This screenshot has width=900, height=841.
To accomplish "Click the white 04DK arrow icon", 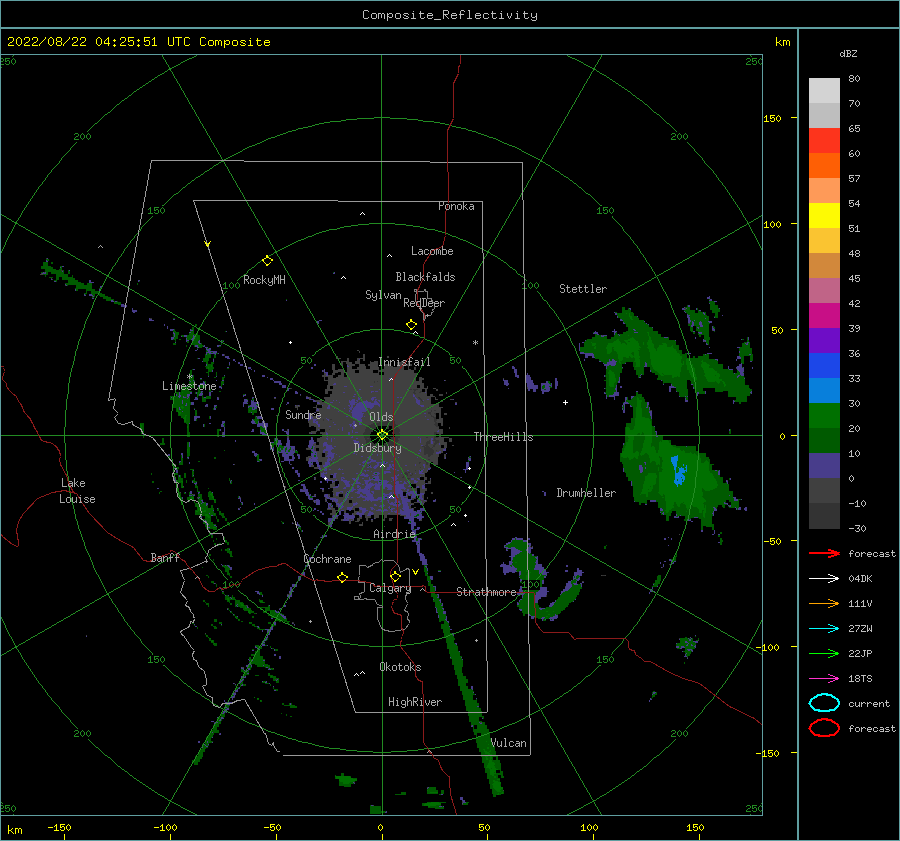I will point(824,578).
